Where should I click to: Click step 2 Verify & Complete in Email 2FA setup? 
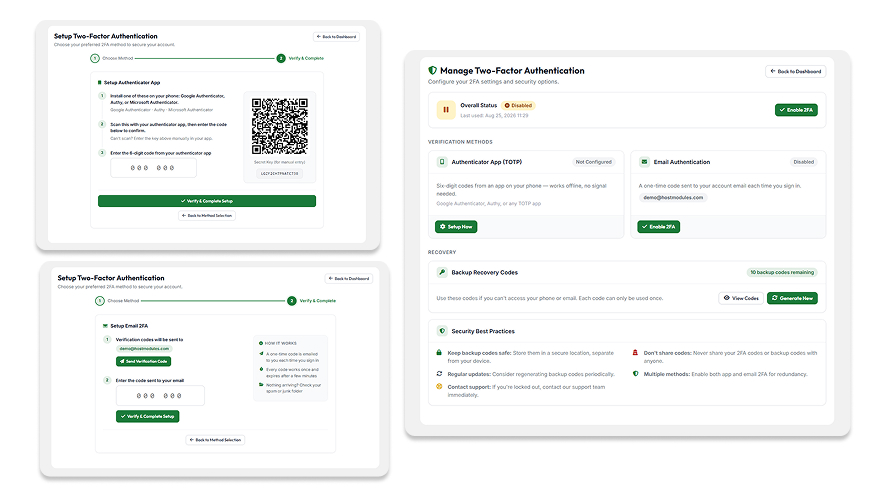(312, 301)
